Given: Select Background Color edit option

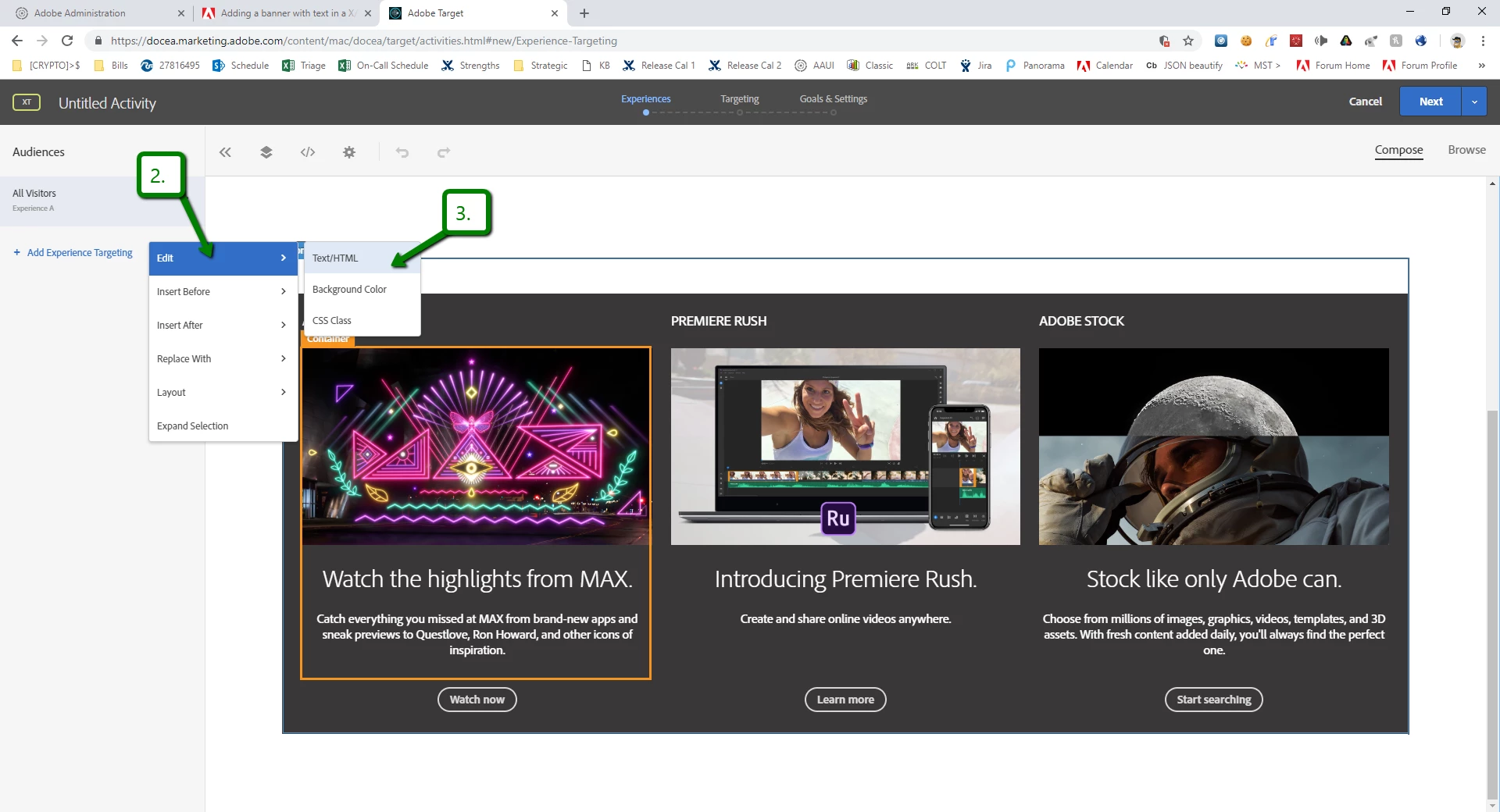Looking at the screenshot, I should pyautogui.click(x=362, y=290).
